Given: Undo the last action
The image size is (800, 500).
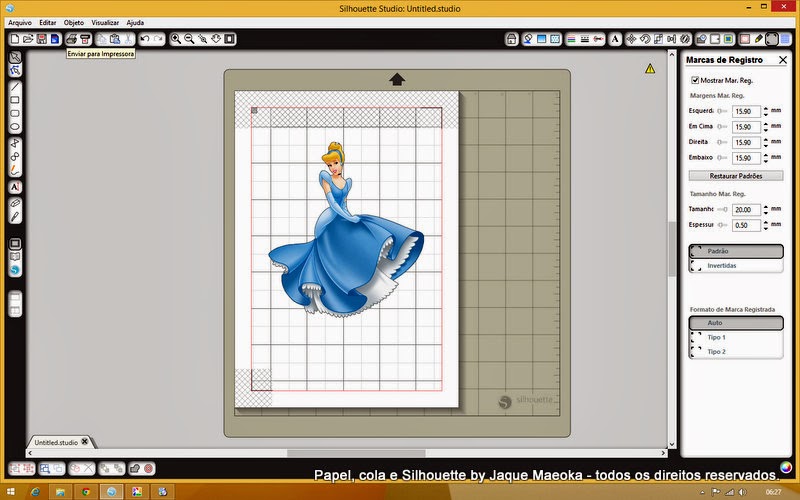Looking at the screenshot, I should point(145,39).
